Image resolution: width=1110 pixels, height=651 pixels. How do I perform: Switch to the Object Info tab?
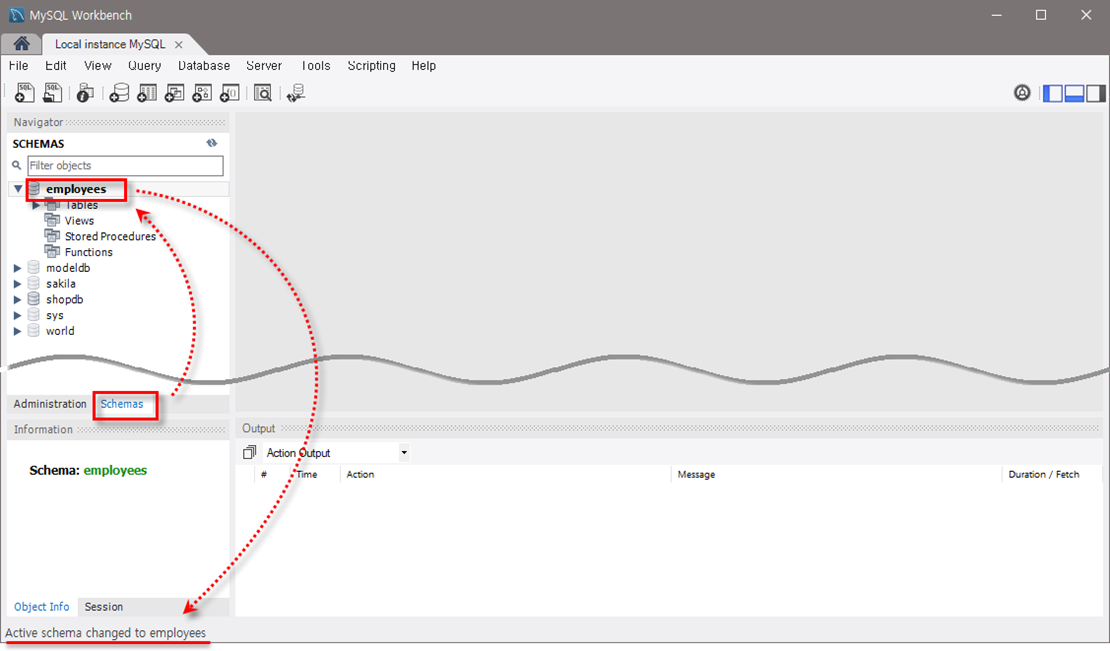pyautogui.click(x=42, y=607)
